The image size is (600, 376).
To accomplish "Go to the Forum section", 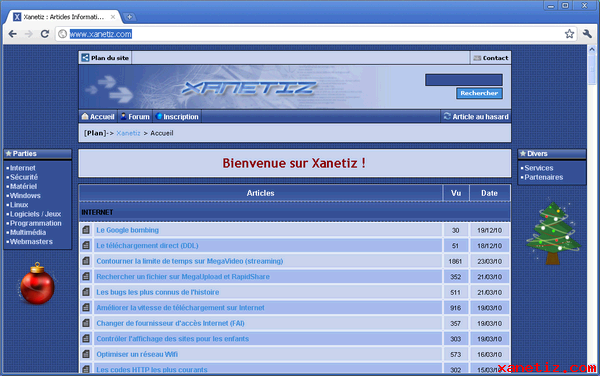I will 135,117.
